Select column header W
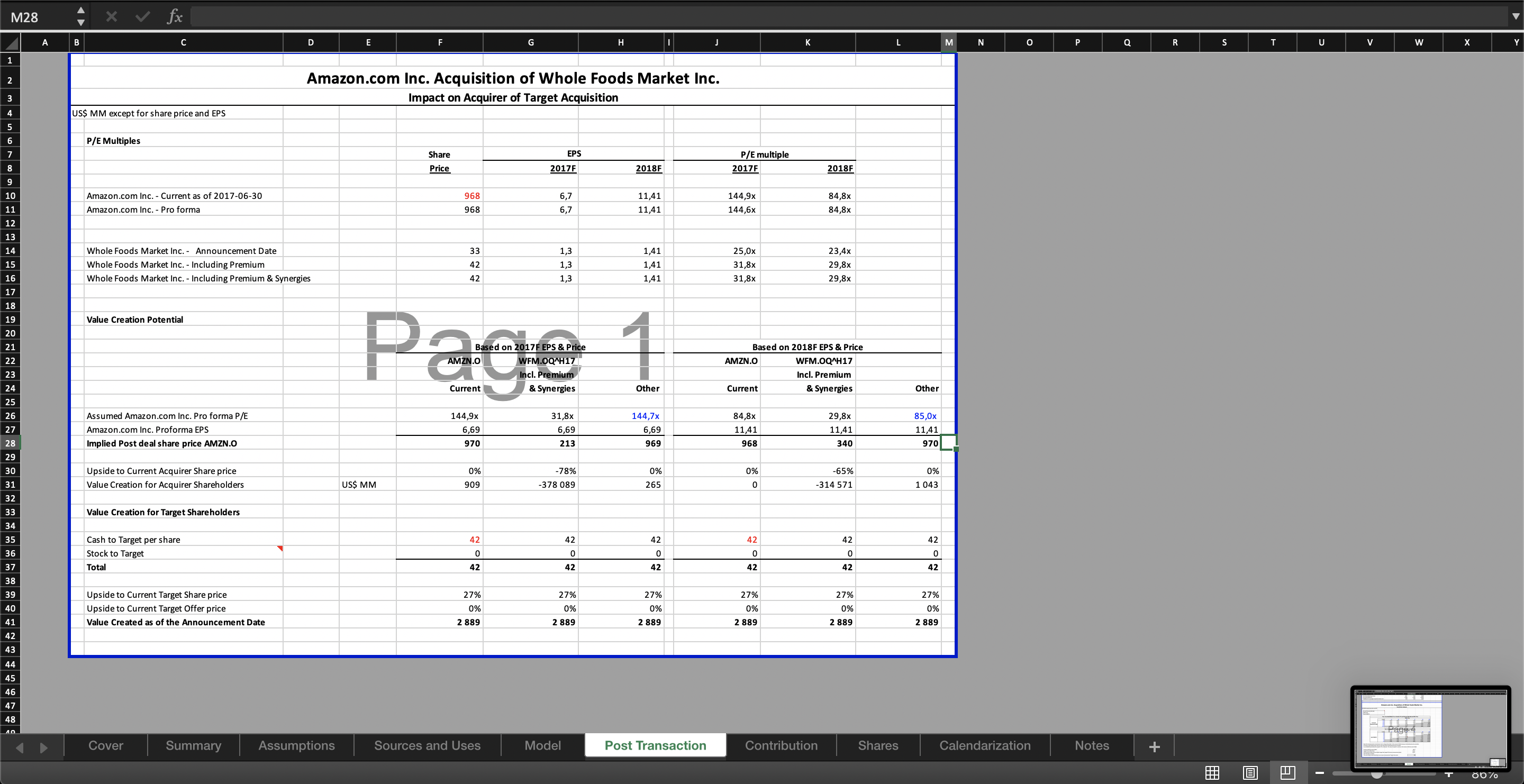This screenshot has width=1524, height=784. point(1418,42)
